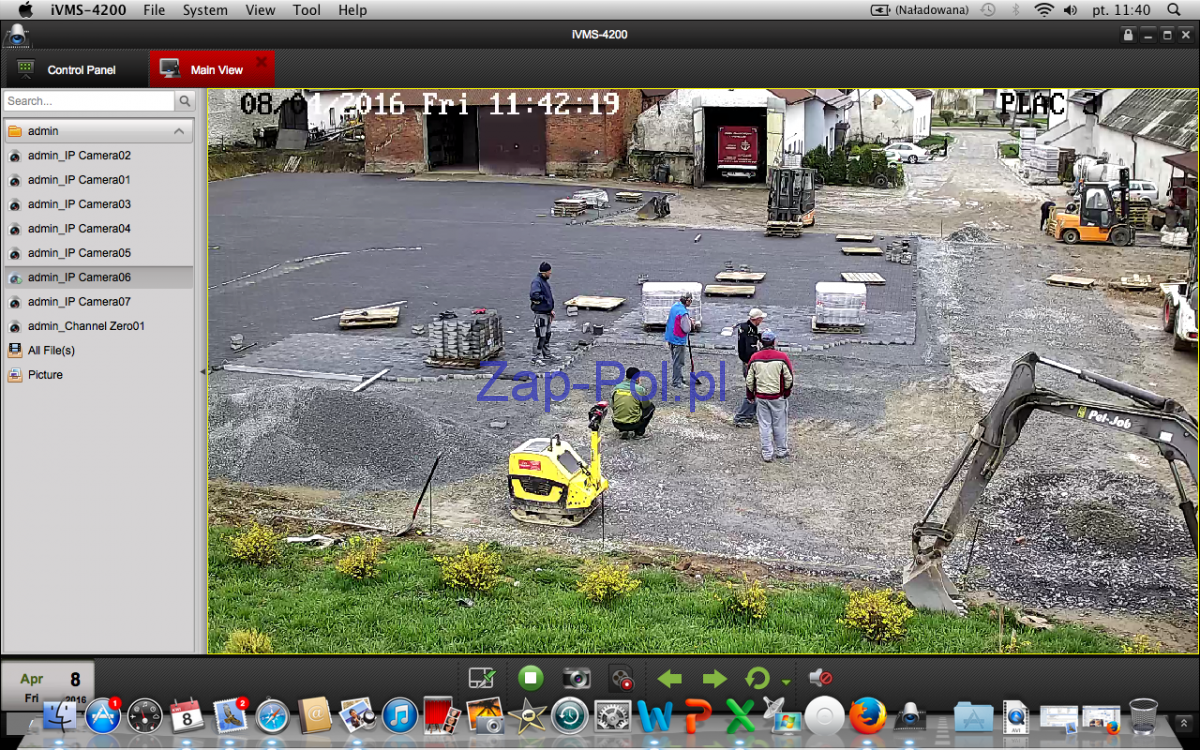Image resolution: width=1200 pixels, height=750 pixels.
Task: Open the dropdown arrow beside the auto-switch icon
Action: (x=786, y=682)
